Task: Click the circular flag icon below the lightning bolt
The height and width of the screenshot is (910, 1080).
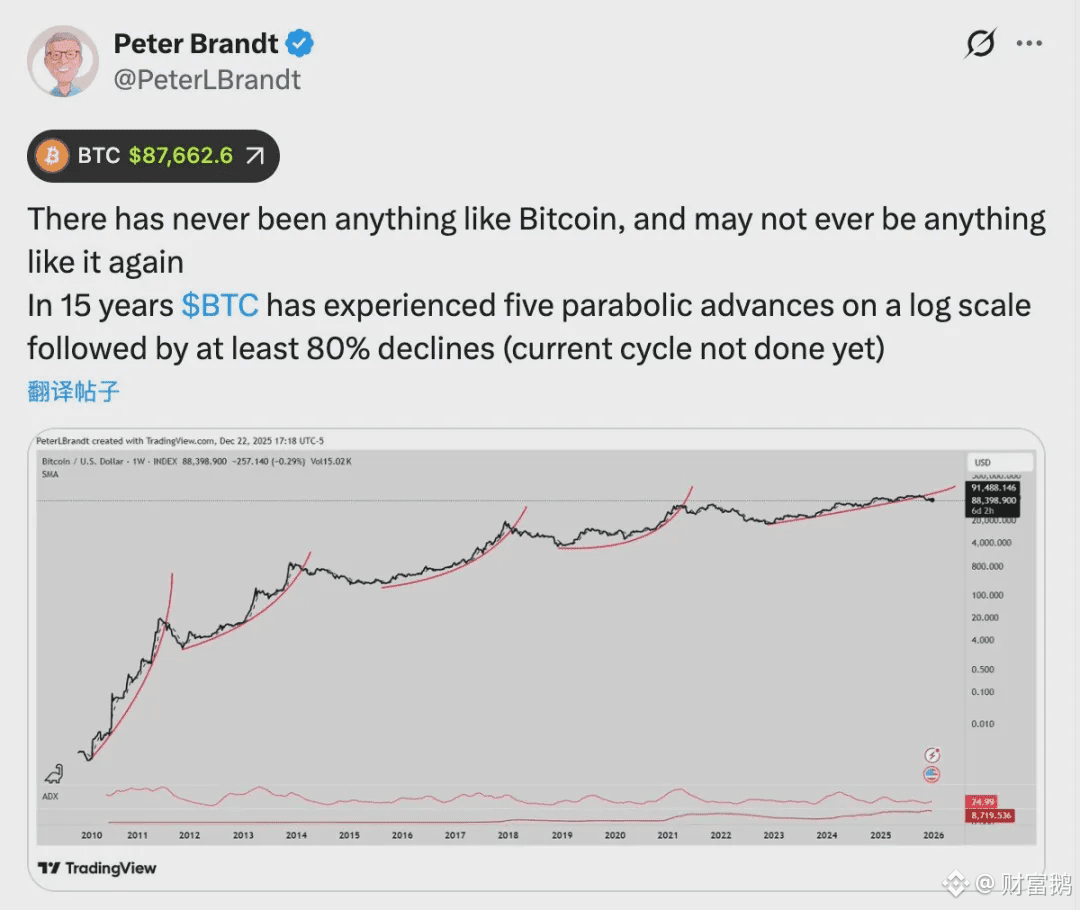Action: [x=932, y=774]
